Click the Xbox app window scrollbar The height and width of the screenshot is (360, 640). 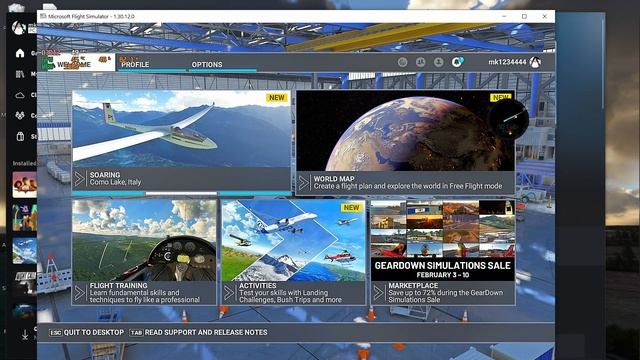coord(602,63)
